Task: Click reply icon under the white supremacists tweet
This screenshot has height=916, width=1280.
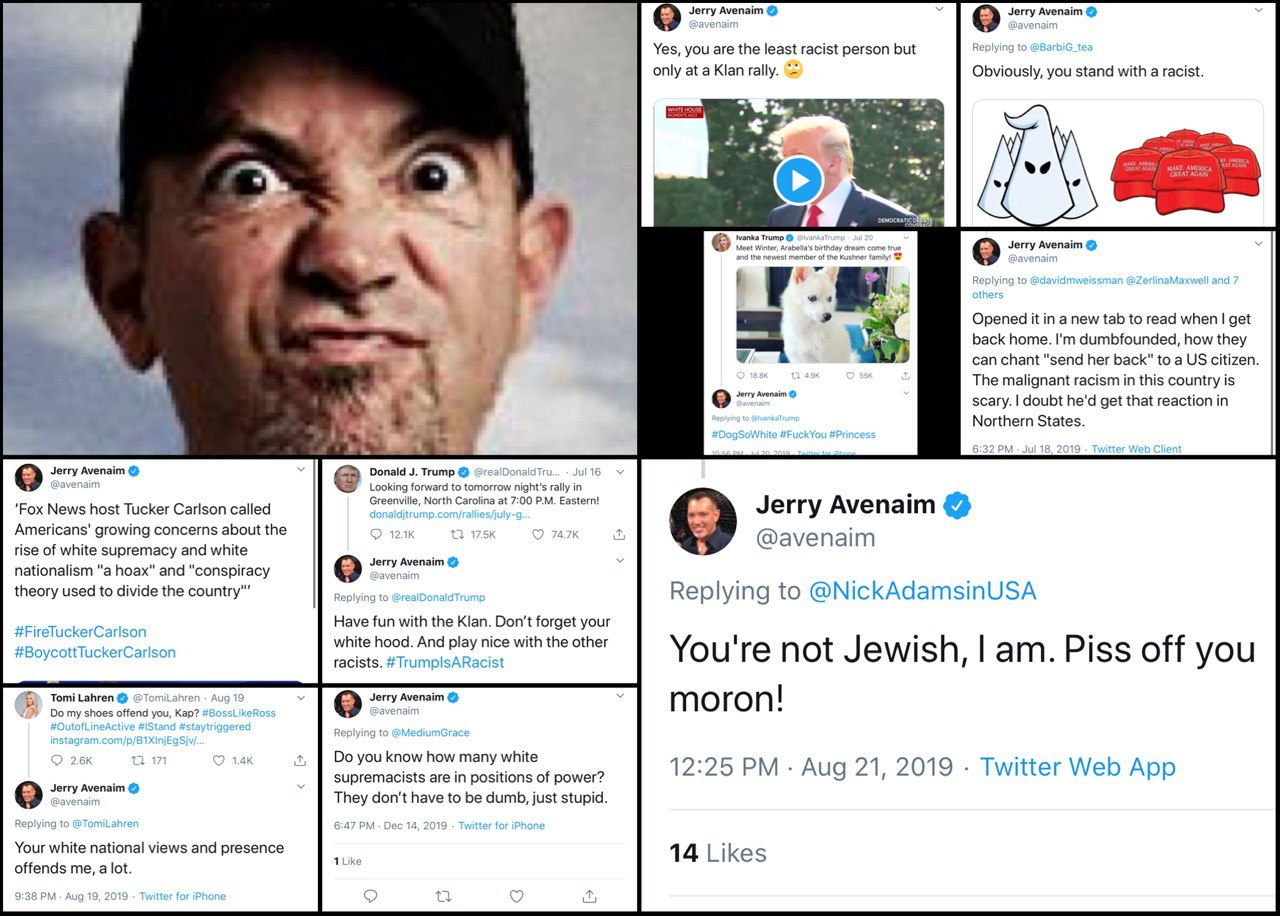Action: coord(370,896)
